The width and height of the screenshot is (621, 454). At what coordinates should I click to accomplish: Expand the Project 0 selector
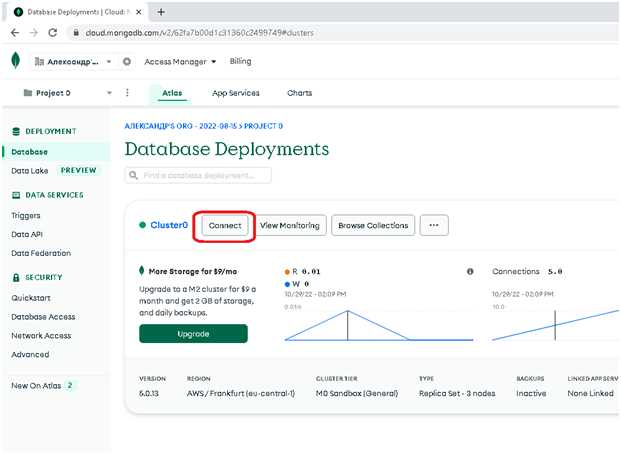(x=109, y=93)
